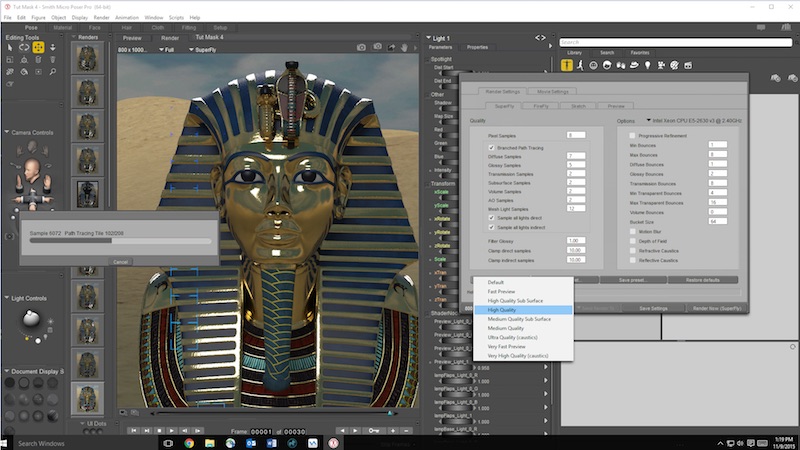Open the Figures library category icon
Viewport: 800px width, 450px height.
(567, 65)
